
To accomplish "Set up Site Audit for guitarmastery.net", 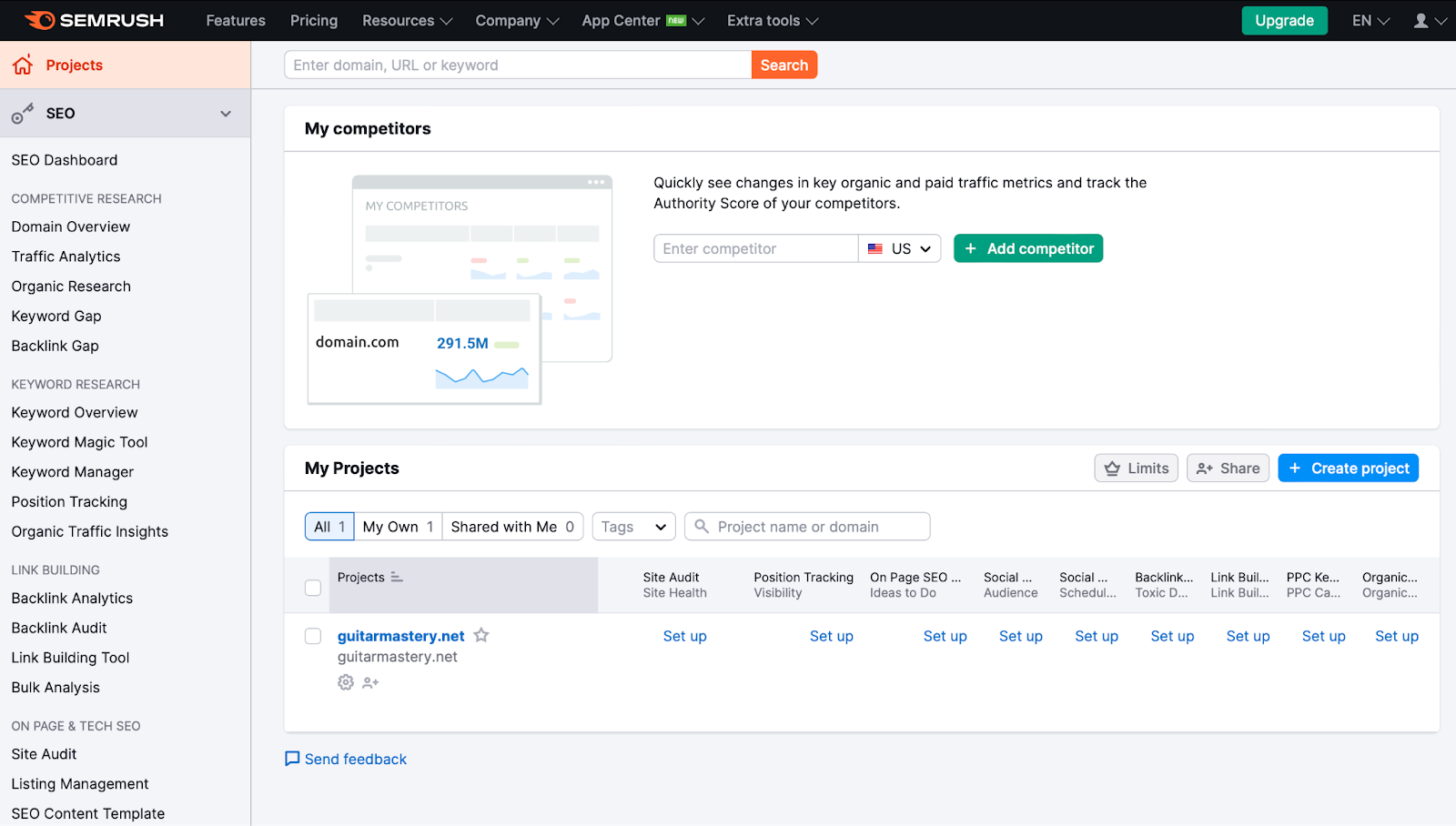I will 684,636.
